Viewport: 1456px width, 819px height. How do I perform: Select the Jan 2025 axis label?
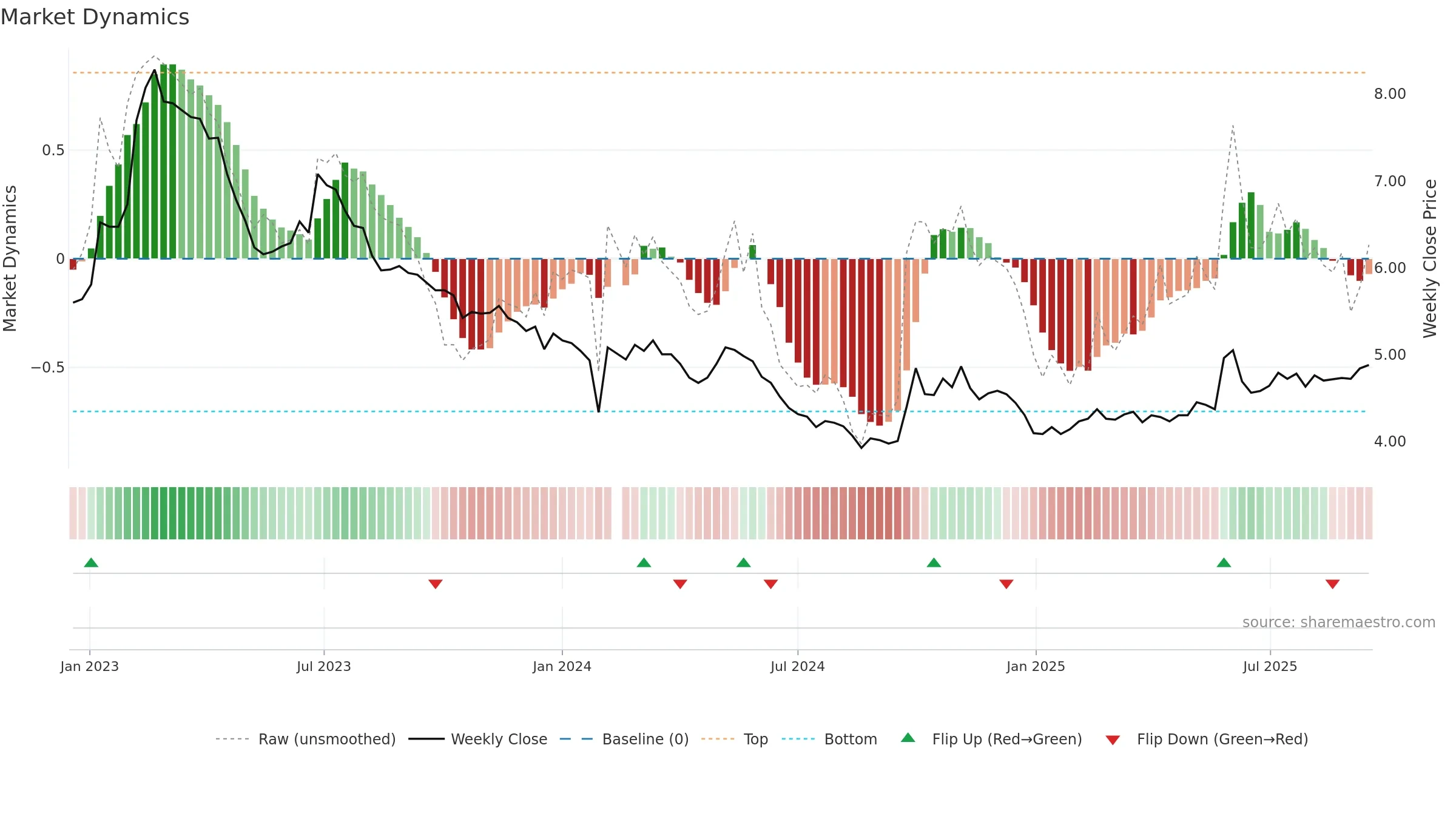[x=1036, y=666]
